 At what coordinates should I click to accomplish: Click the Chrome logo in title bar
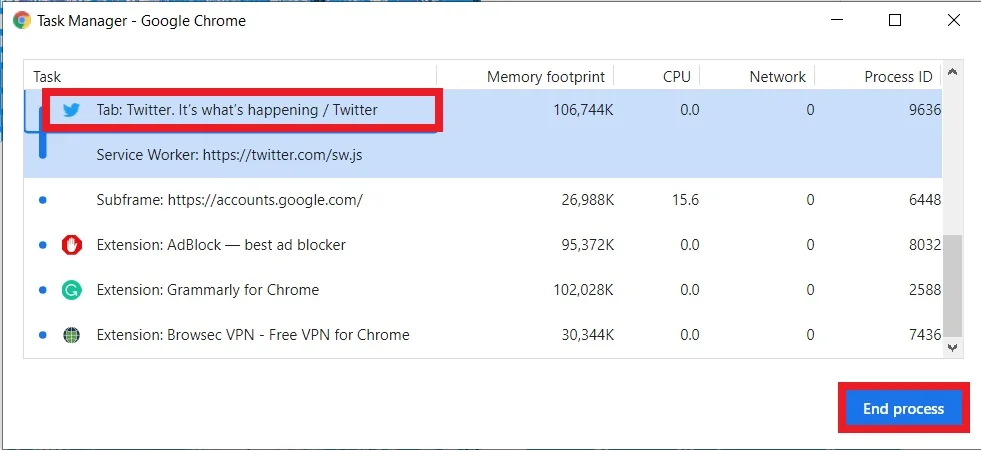tap(22, 21)
